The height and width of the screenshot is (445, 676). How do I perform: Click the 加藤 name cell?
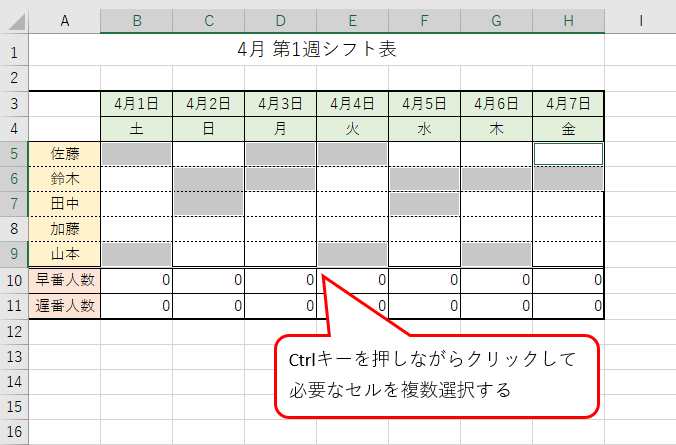65,229
